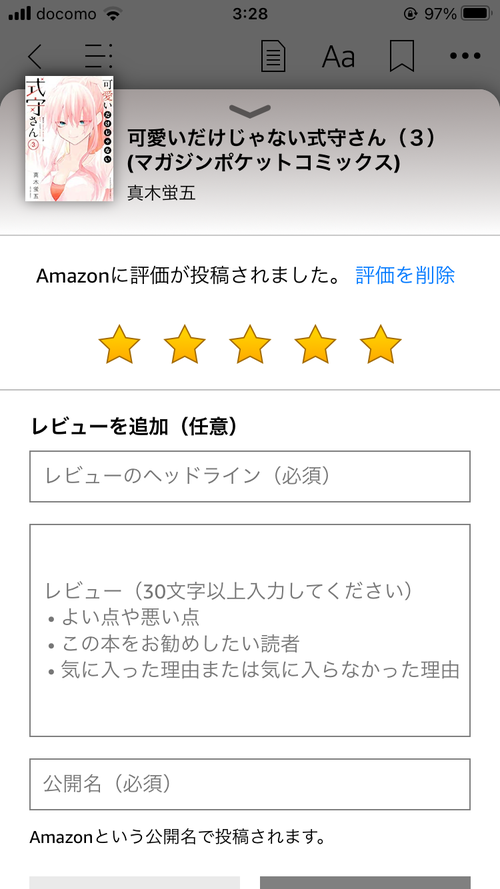Tap the dark gray bottom-right button

coord(365,883)
